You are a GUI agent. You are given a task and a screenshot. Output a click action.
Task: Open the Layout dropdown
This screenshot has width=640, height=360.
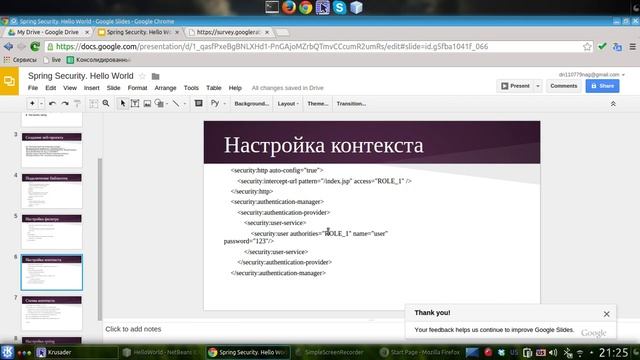click(x=288, y=104)
